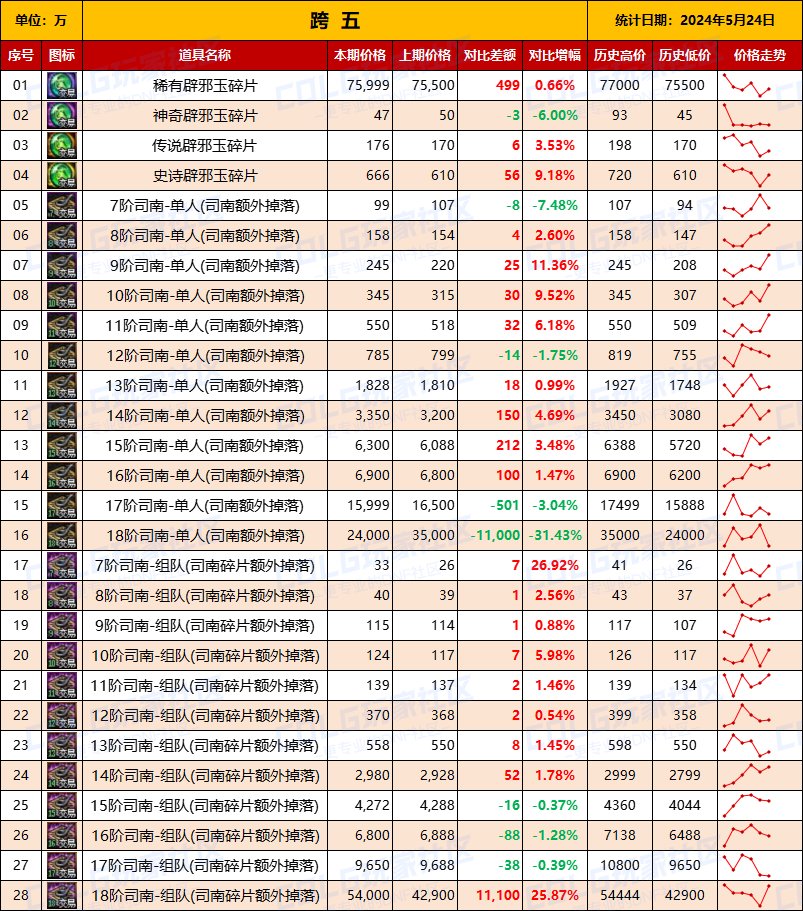Click the 15阶司南-组队 item icon

coord(62,806)
